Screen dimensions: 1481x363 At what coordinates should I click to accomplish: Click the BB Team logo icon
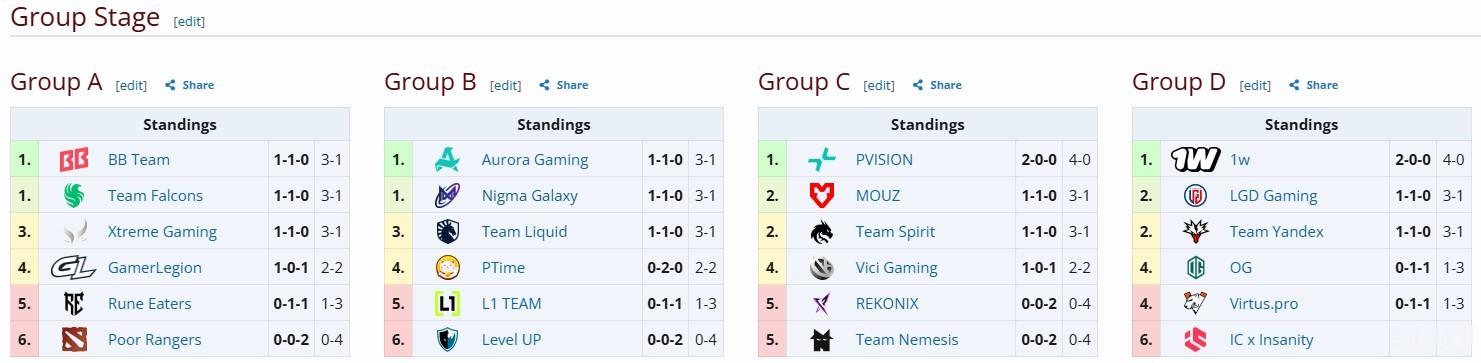click(74, 159)
